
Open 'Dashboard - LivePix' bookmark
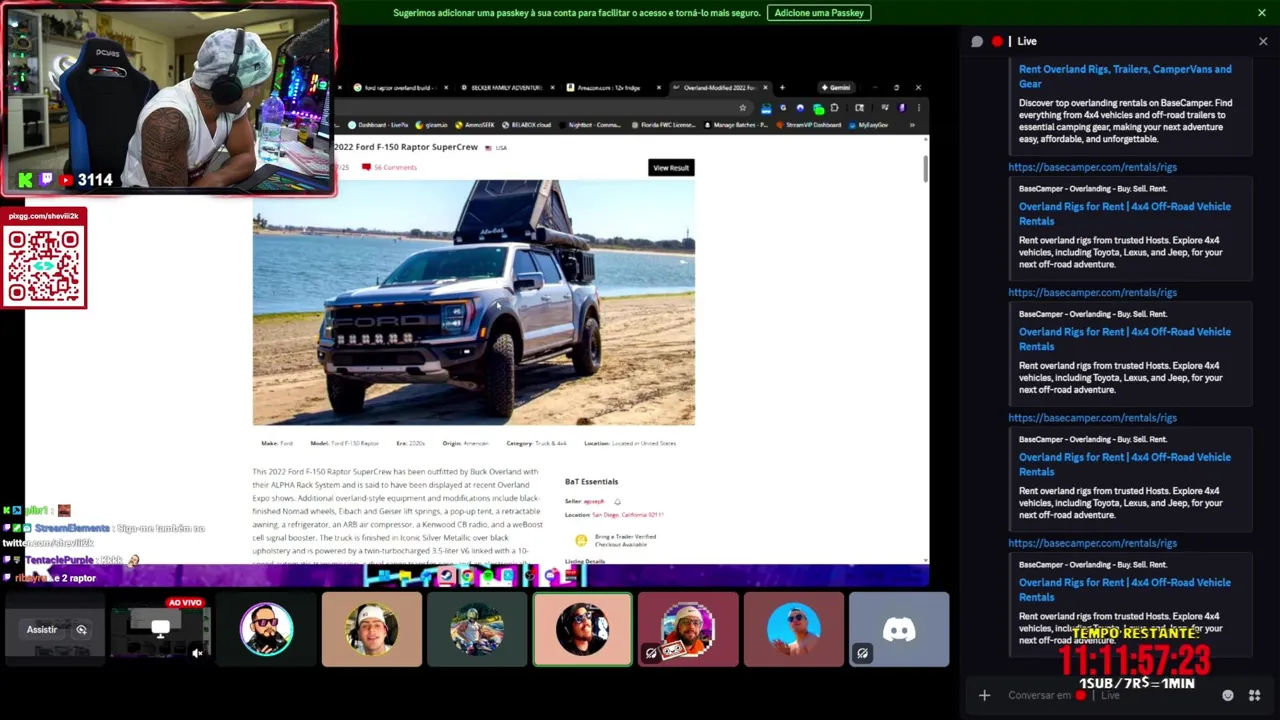click(x=379, y=125)
